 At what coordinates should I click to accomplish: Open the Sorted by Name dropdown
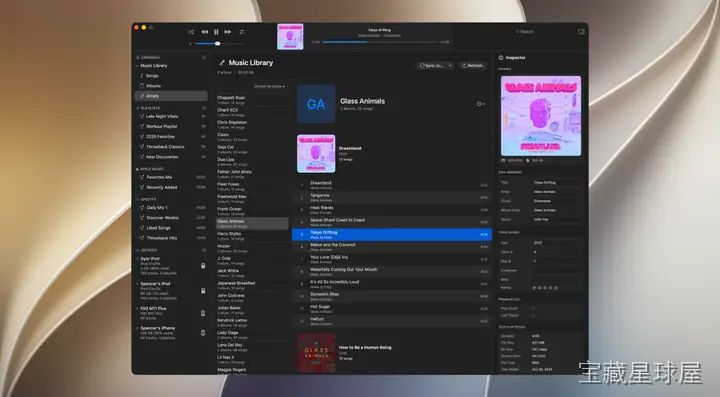tap(270, 87)
